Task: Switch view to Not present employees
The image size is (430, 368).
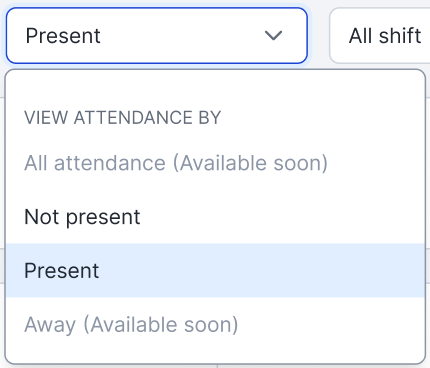Action: tap(215, 217)
